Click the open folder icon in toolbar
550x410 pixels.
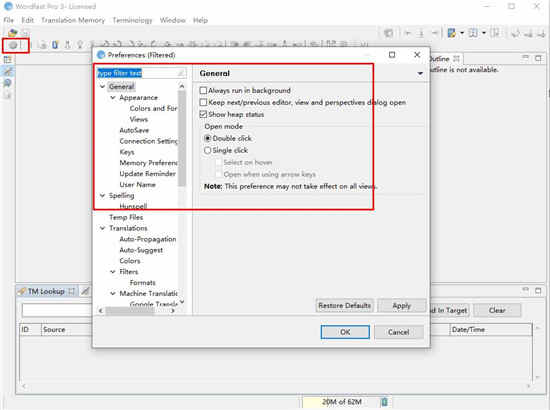pyautogui.click(x=13, y=33)
